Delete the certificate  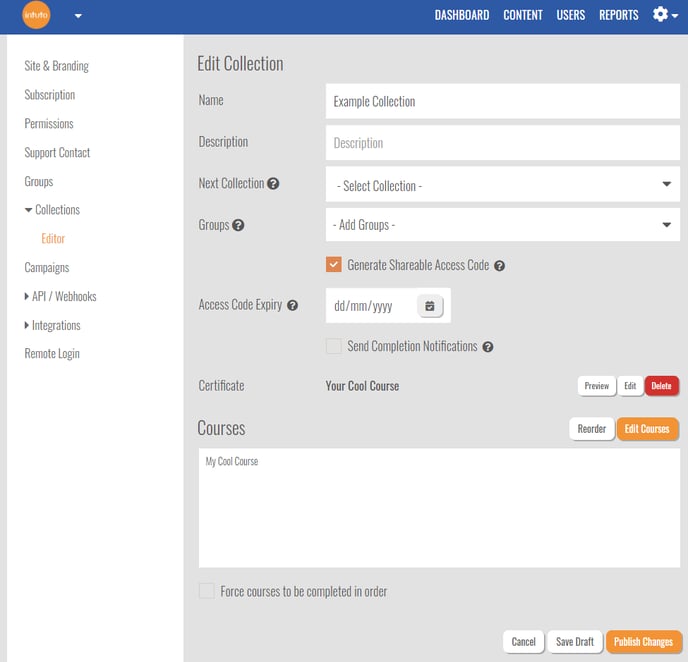[x=661, y=386]
